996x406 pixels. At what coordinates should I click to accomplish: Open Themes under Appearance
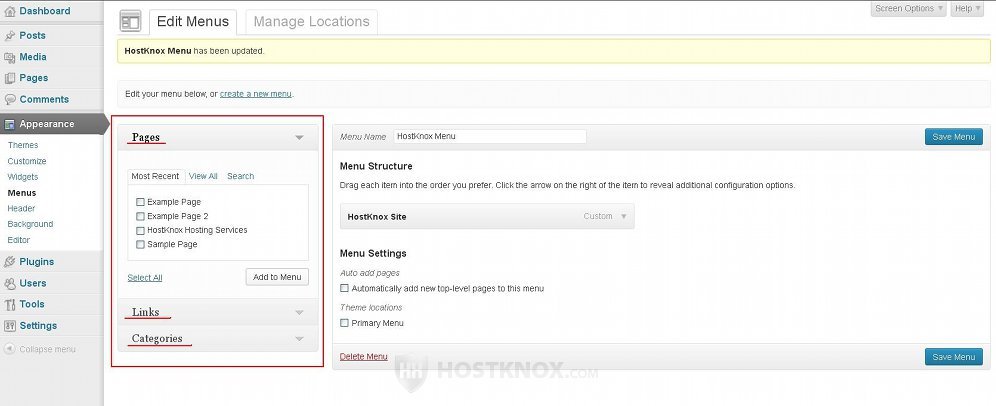point(23,145)
